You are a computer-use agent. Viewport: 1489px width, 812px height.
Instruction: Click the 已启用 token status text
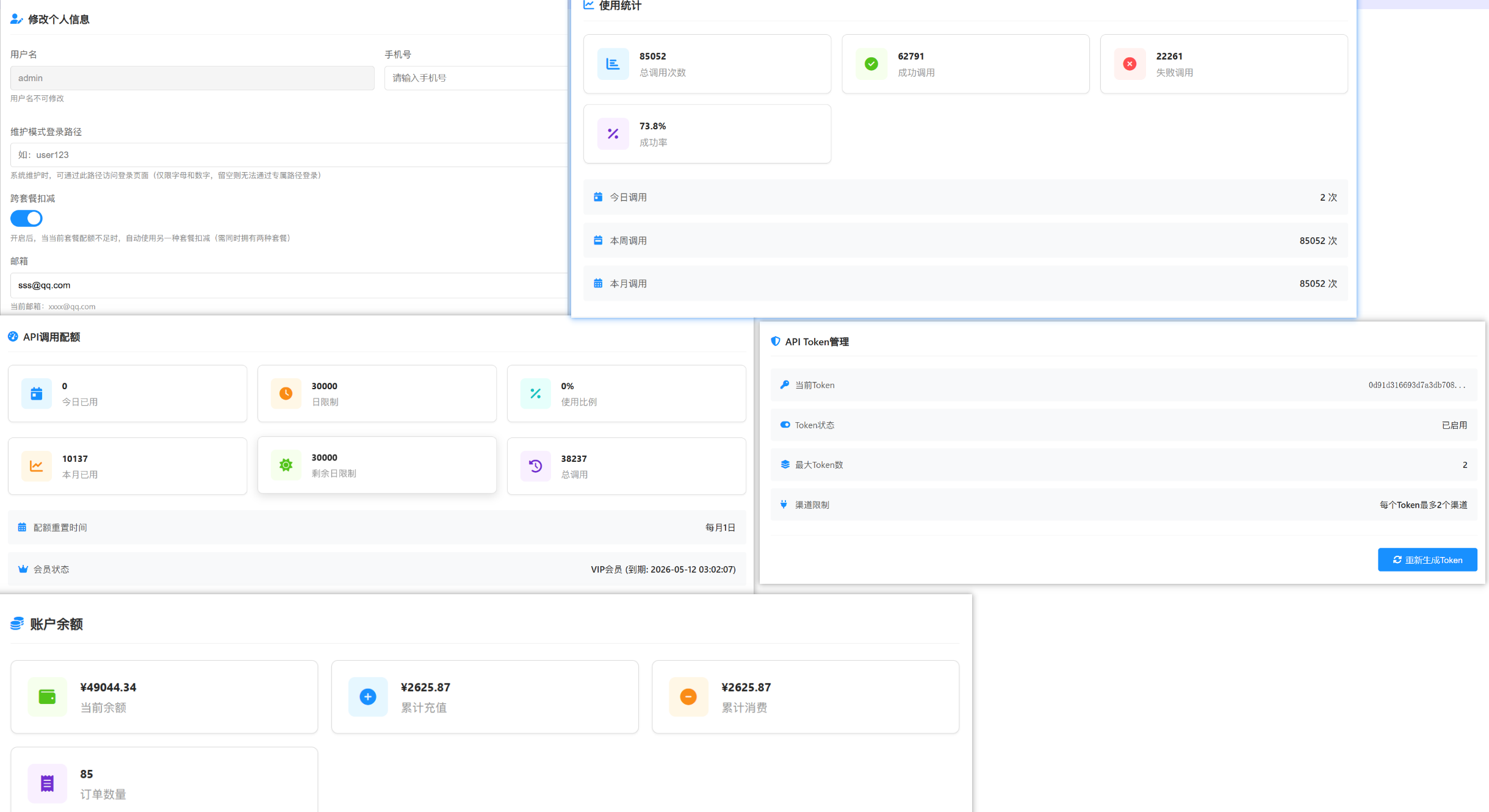pos(1454,425)
